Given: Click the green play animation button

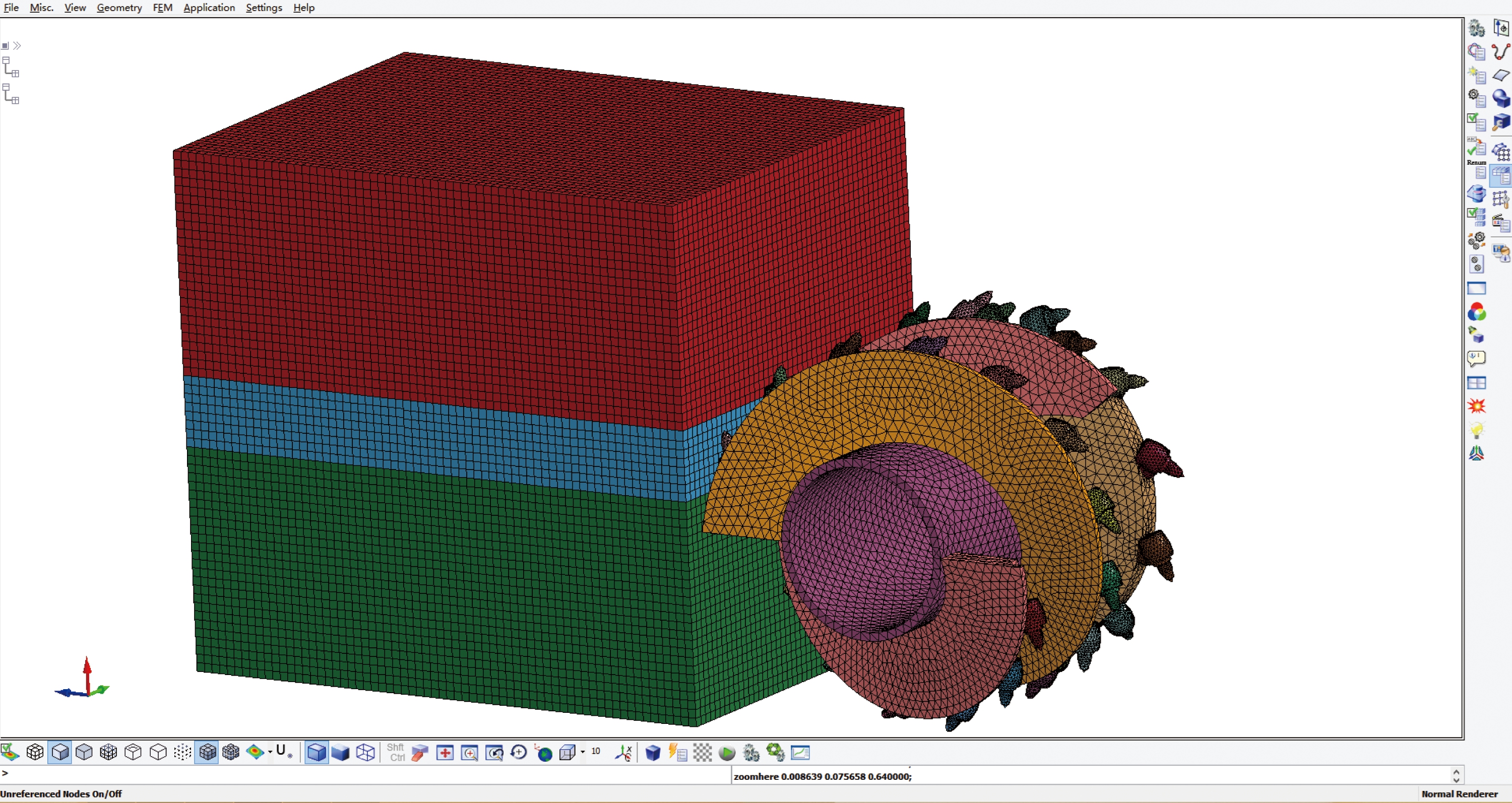Looking at the screenshot, I should click(x=727, y=753).
